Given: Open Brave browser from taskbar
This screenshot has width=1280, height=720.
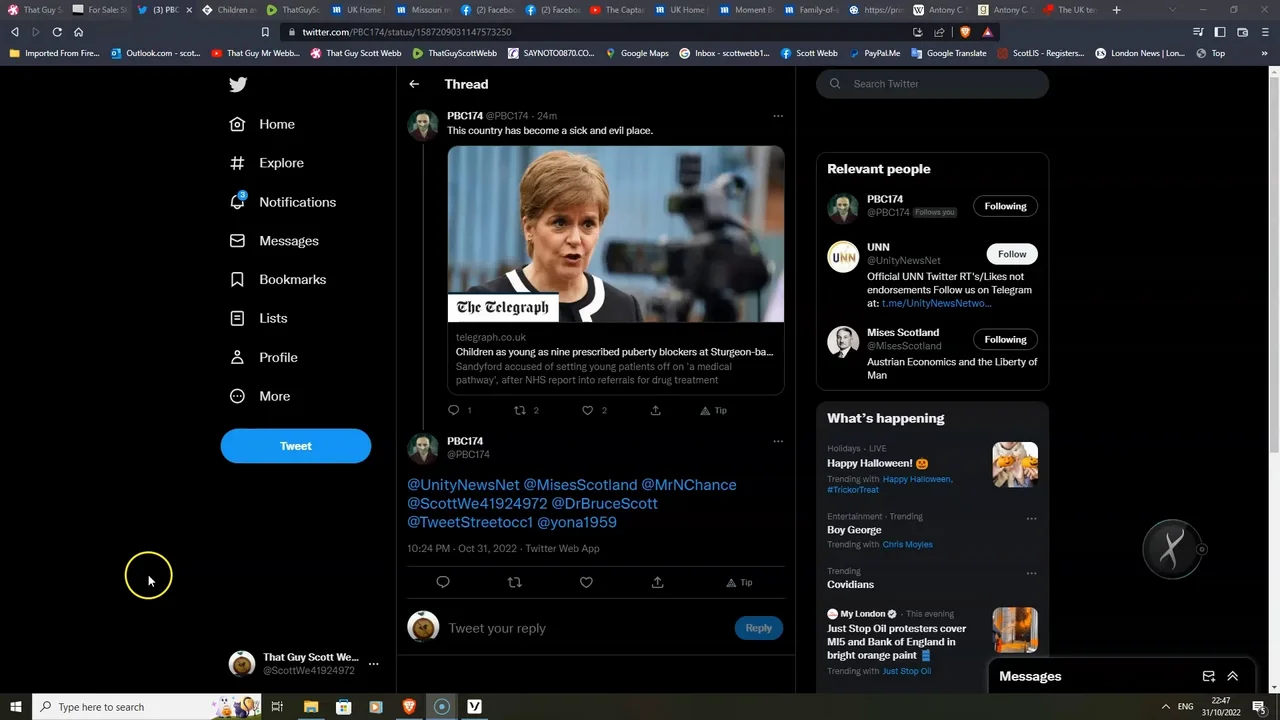Looking at the screenshot, I should coord(408,707).
